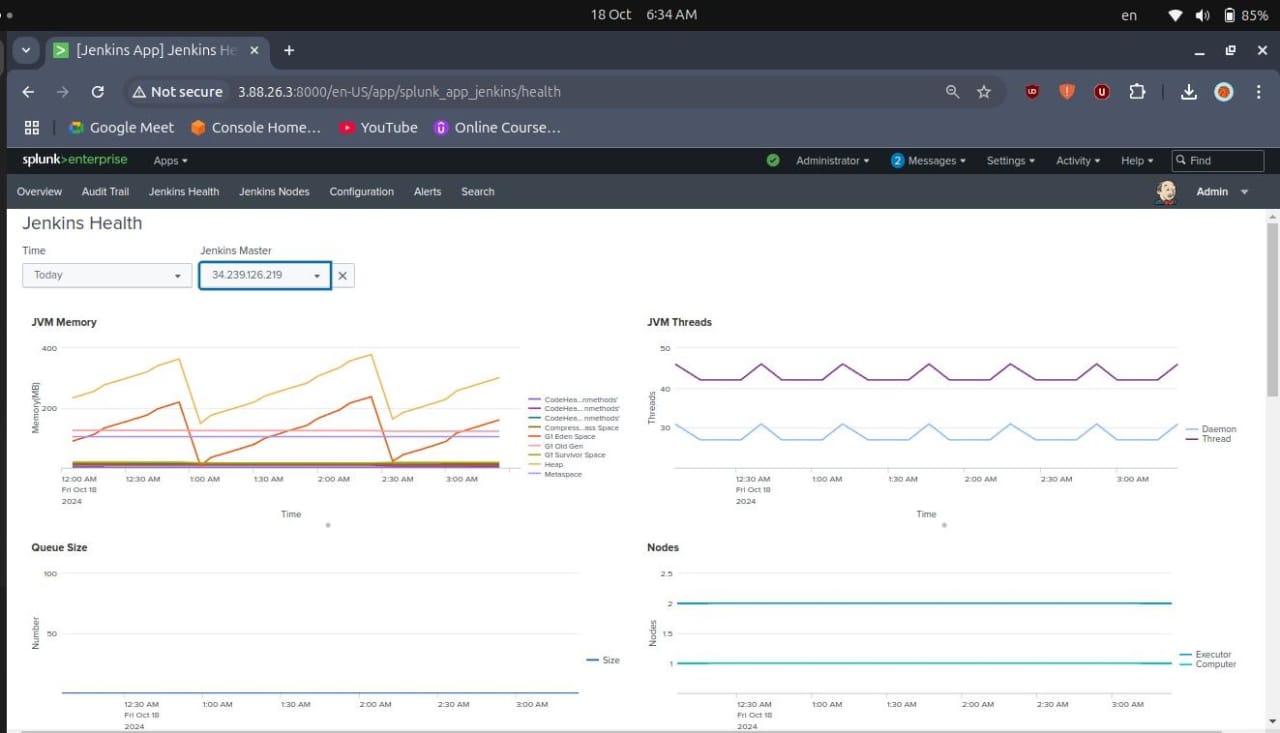Open the Time range picker showing Today
Image resolution: width=1280 pixels, height=733 pixels.
coord(107,275)
